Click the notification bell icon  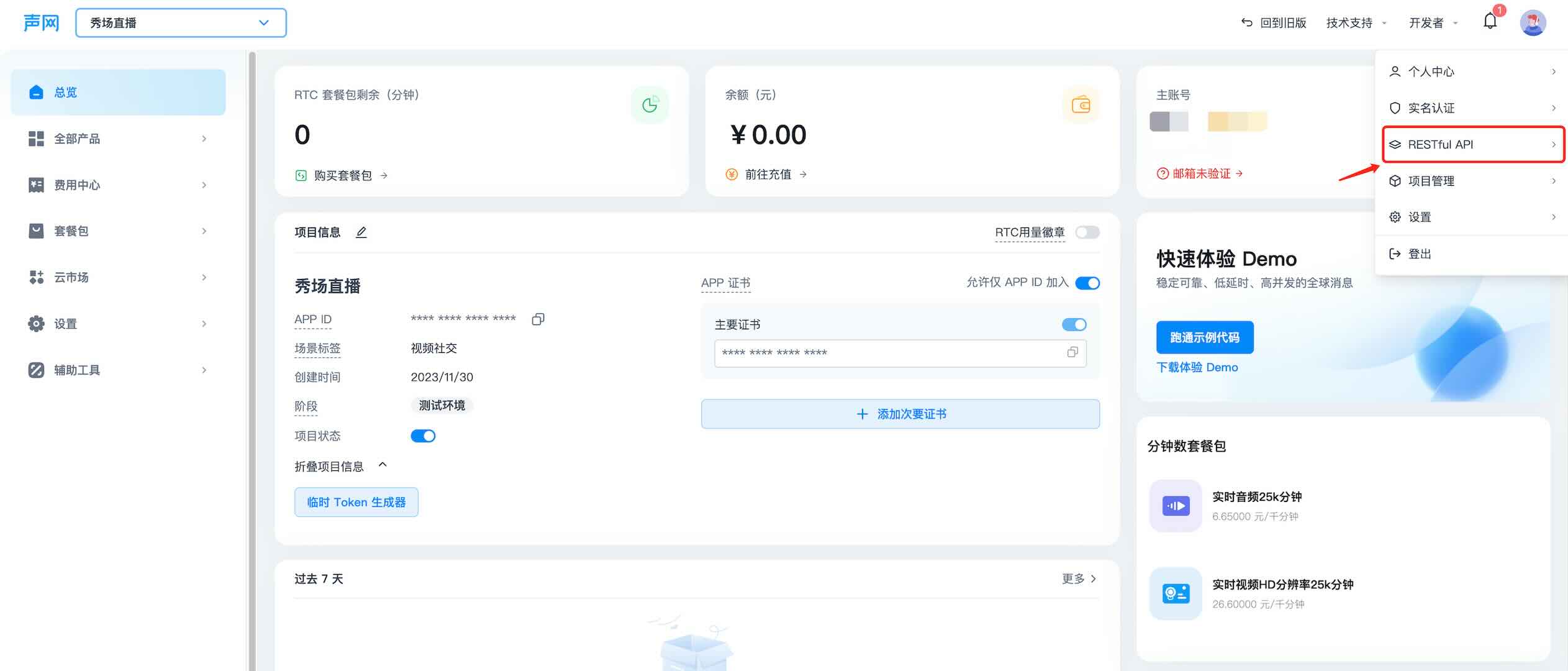[1490, 22]
